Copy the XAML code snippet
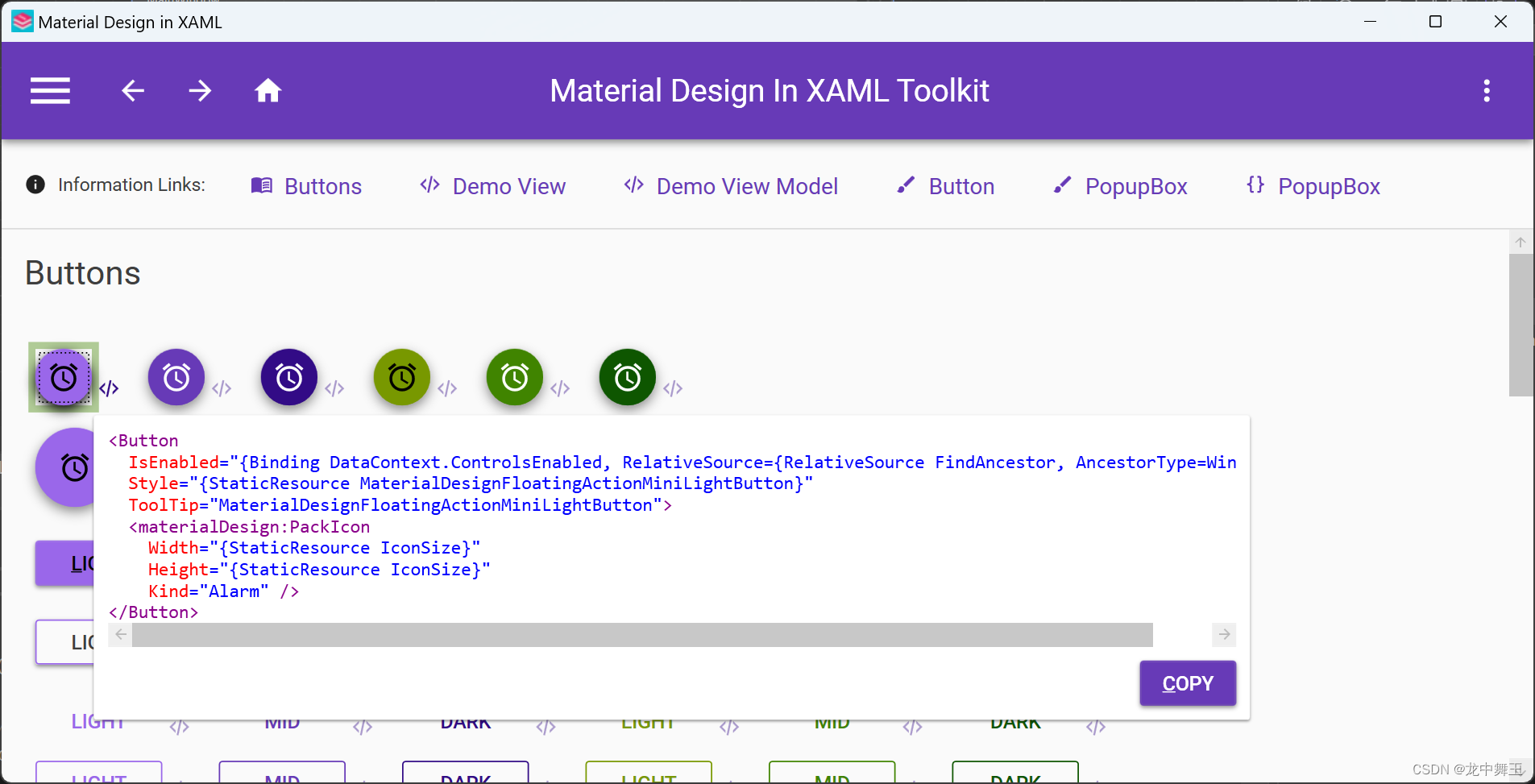The width and height of the screenshot is (1535, 784). [x=1188, y=683]
